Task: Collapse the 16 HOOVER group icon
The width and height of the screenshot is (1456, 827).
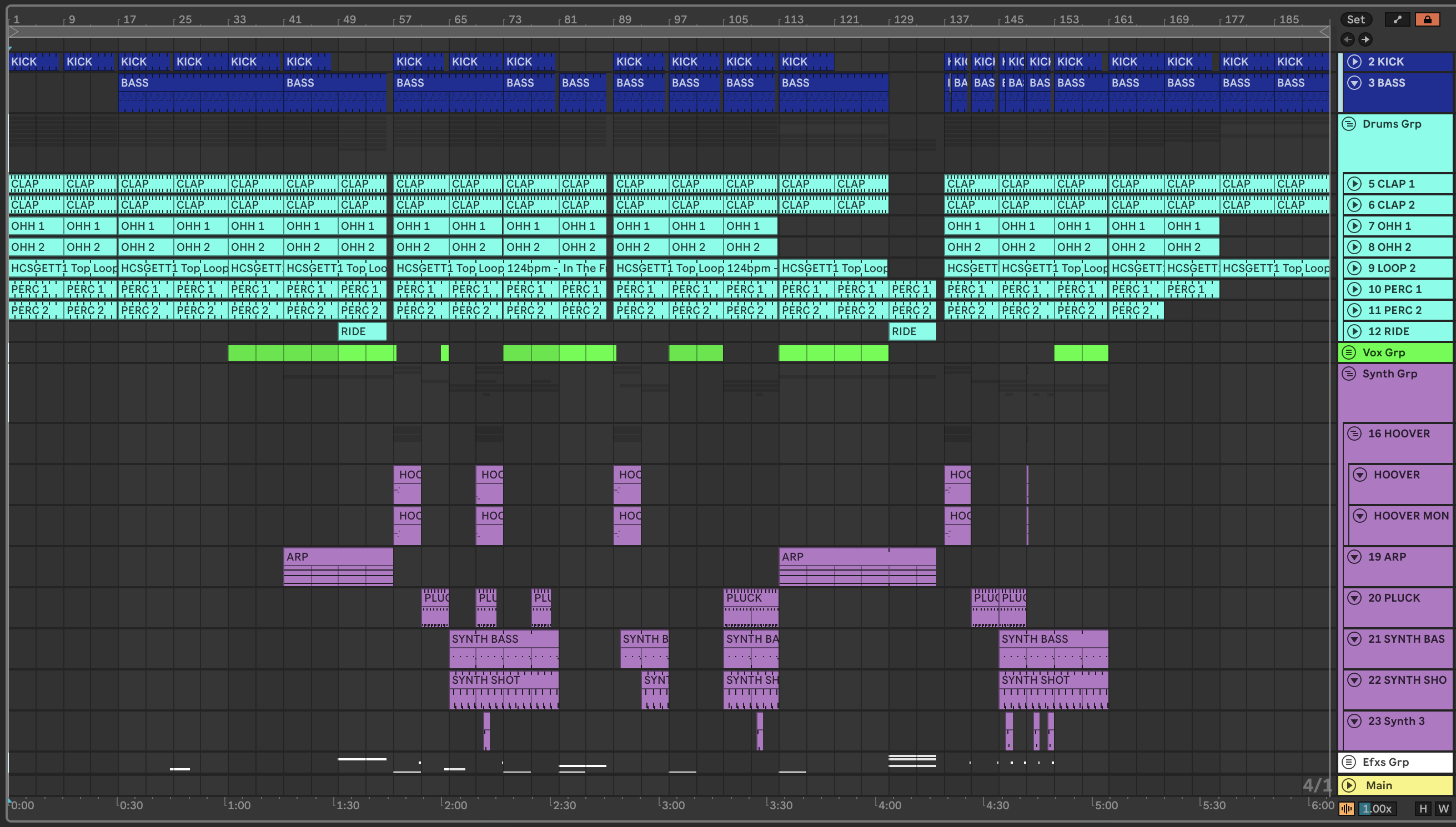Action: [1354, 434]
